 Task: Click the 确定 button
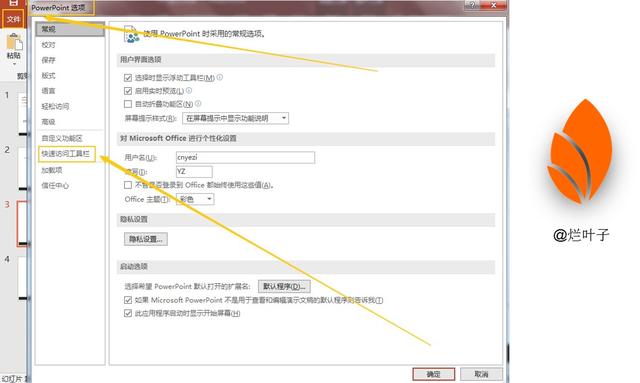coord(433,374)
